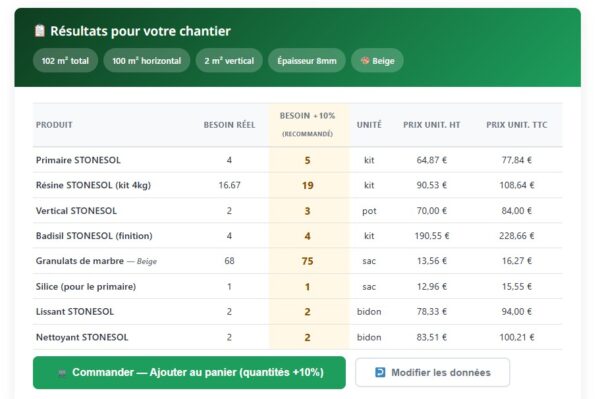Click the PRODUIT column header

tap(54, 125)
